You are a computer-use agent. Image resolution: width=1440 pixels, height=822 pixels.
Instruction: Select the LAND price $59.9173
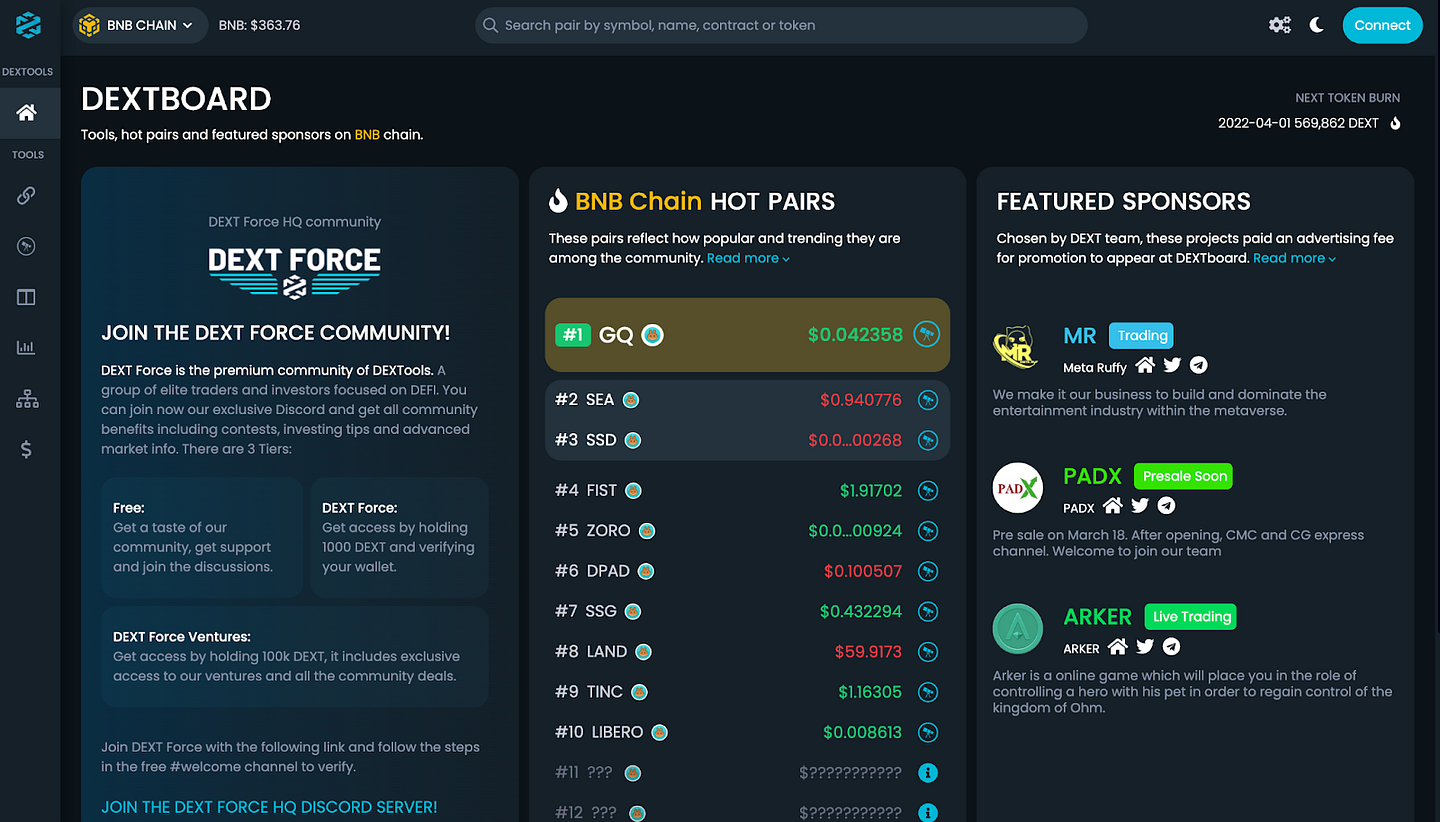click(x=868, y=651)
